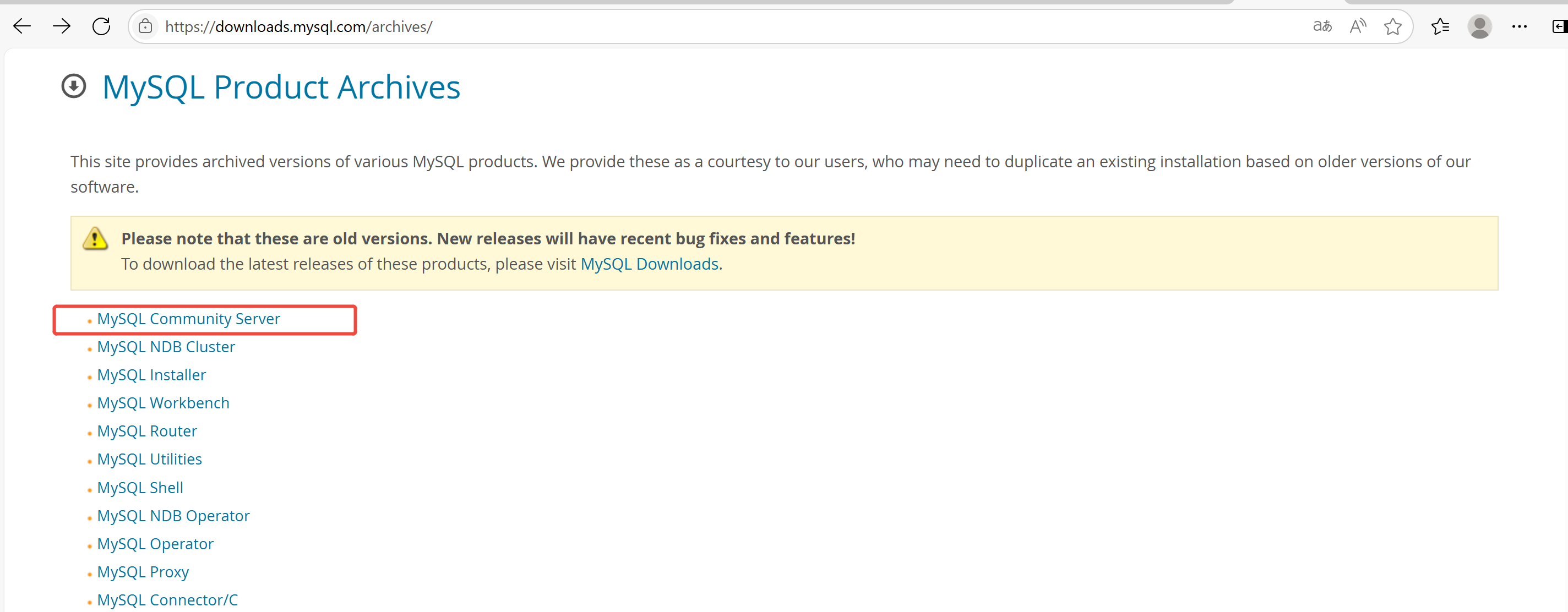Click the address bar URL

pos(298,27)
